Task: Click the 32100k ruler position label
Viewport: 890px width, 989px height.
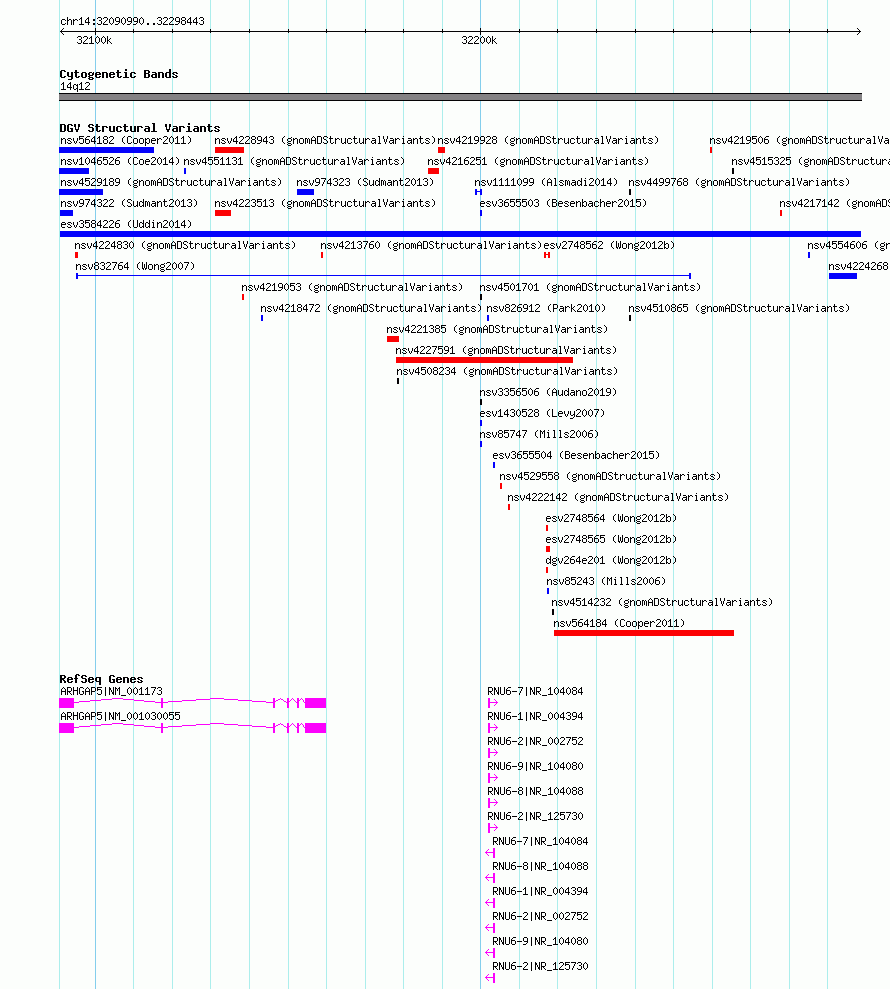Action: click(x=94, y=40)
